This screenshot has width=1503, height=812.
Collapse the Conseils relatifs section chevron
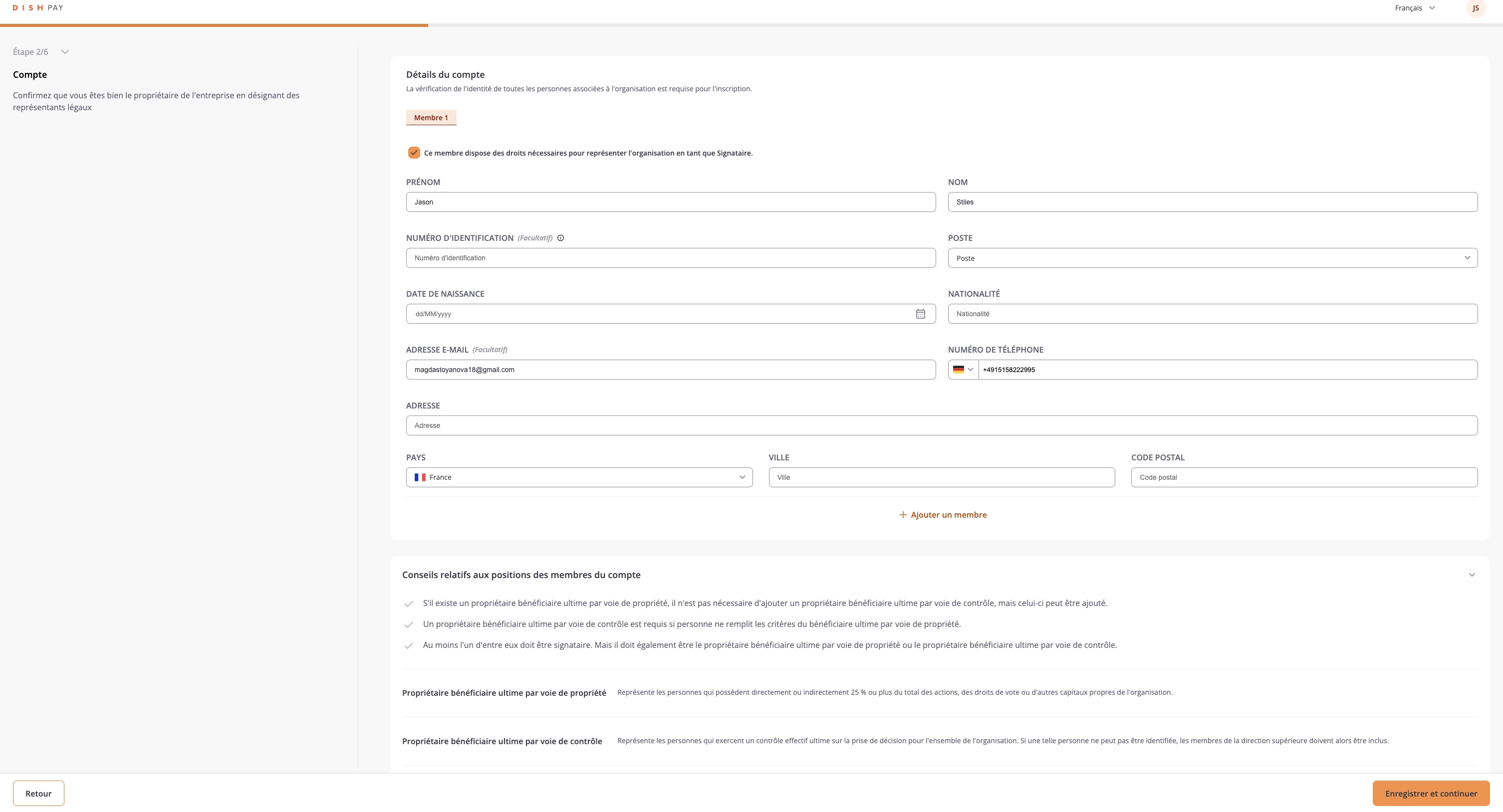[x=1472, y=575]
